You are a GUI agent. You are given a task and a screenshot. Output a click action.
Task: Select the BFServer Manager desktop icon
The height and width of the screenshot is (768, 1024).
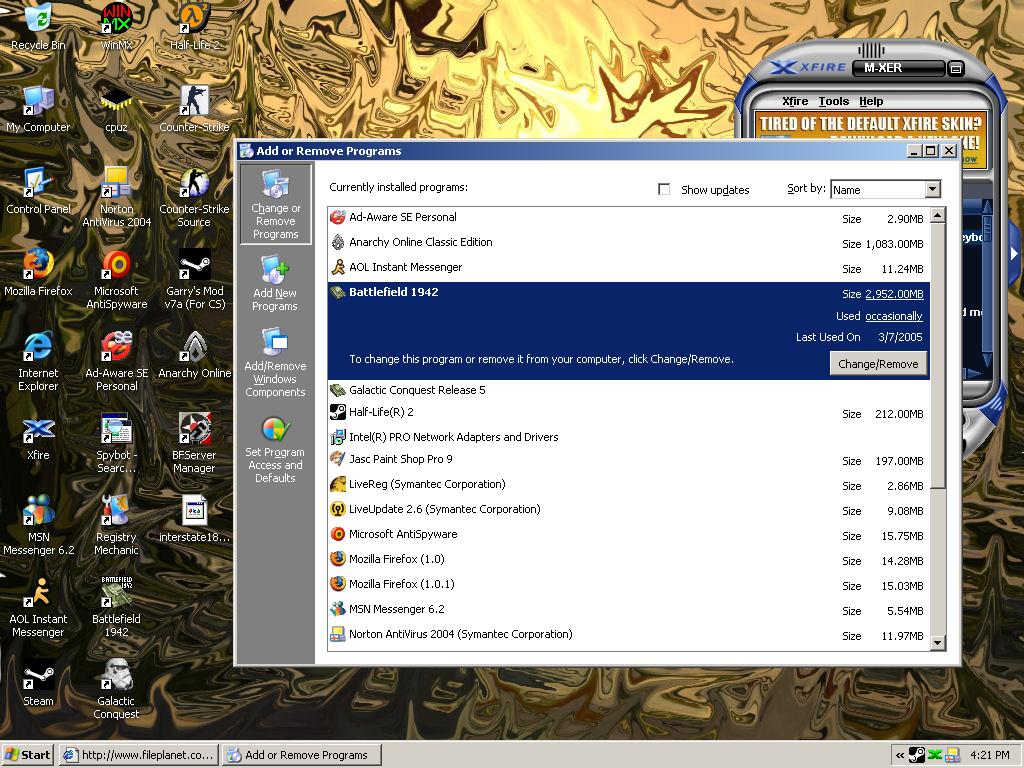coord(194,443)
